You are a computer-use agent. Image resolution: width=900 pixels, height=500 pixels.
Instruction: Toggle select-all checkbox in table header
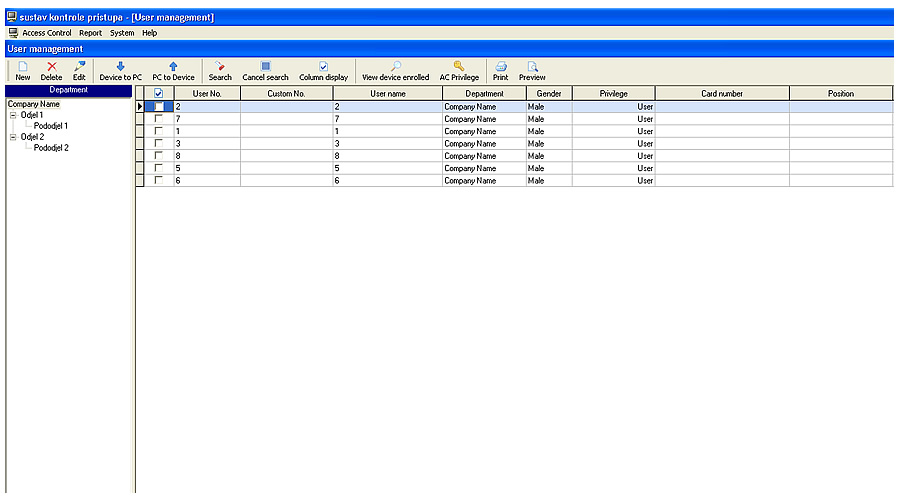158,94
